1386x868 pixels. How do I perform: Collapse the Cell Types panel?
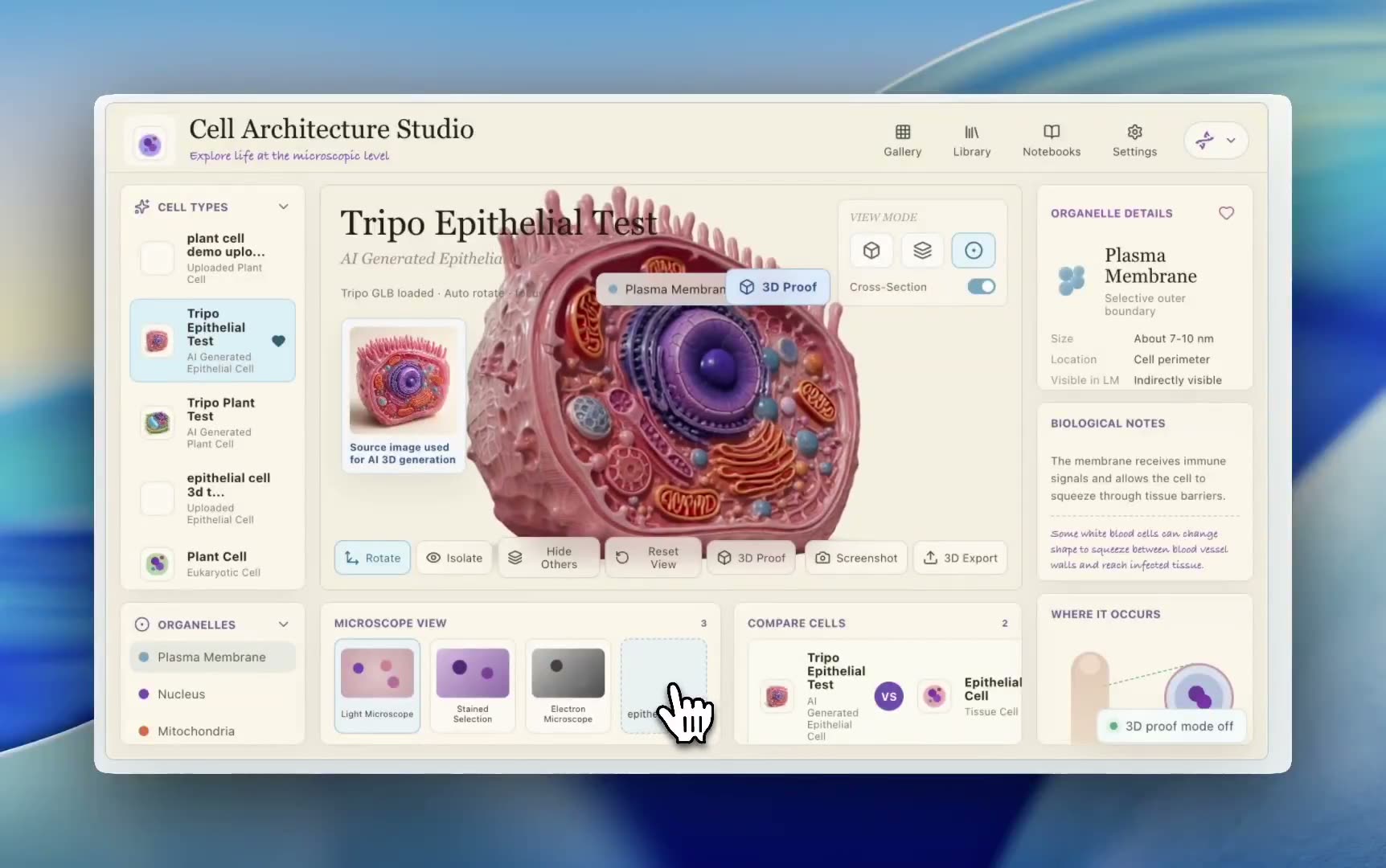283,207
